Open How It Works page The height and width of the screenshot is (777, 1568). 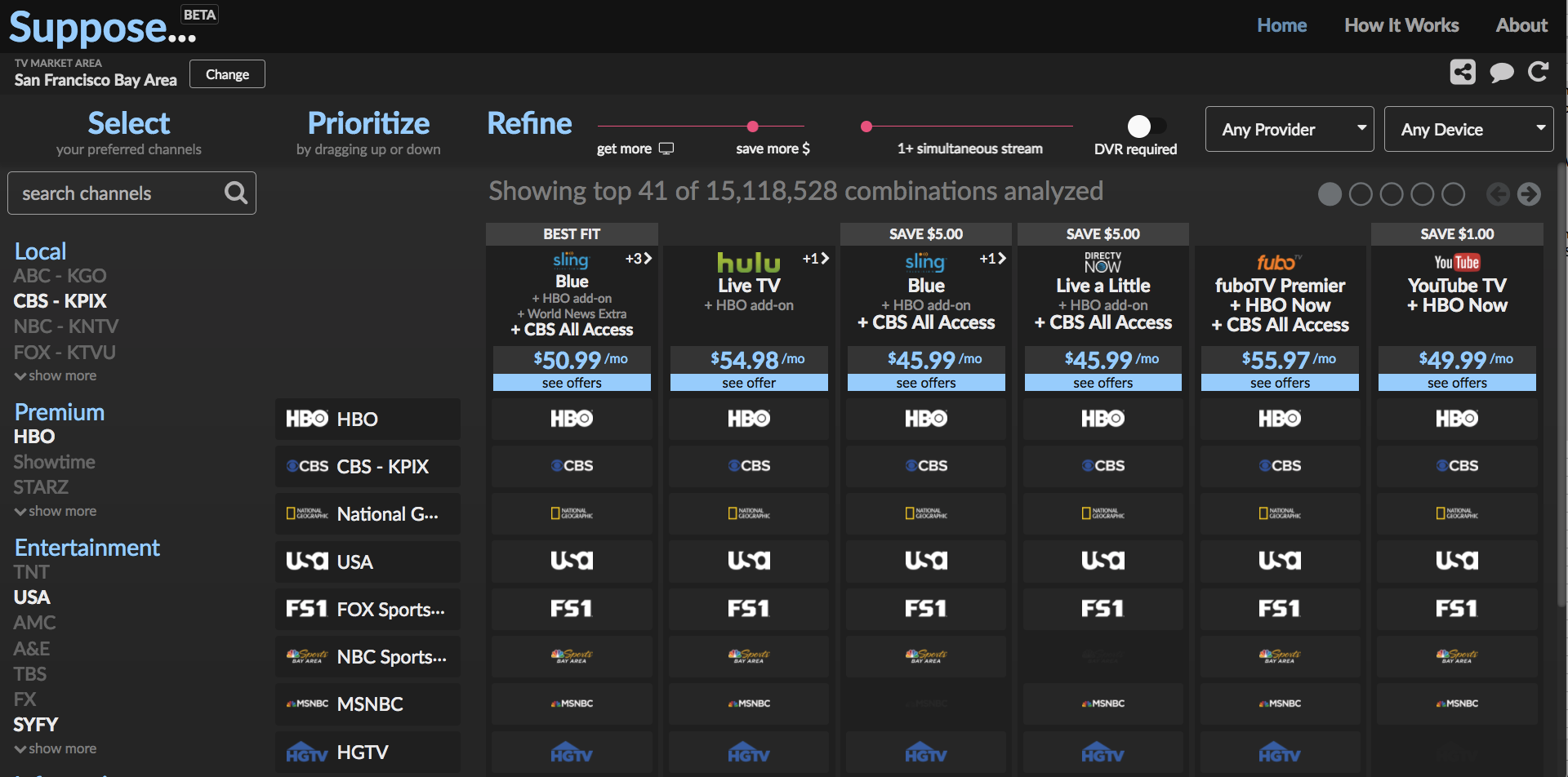tap(1401, 25)
